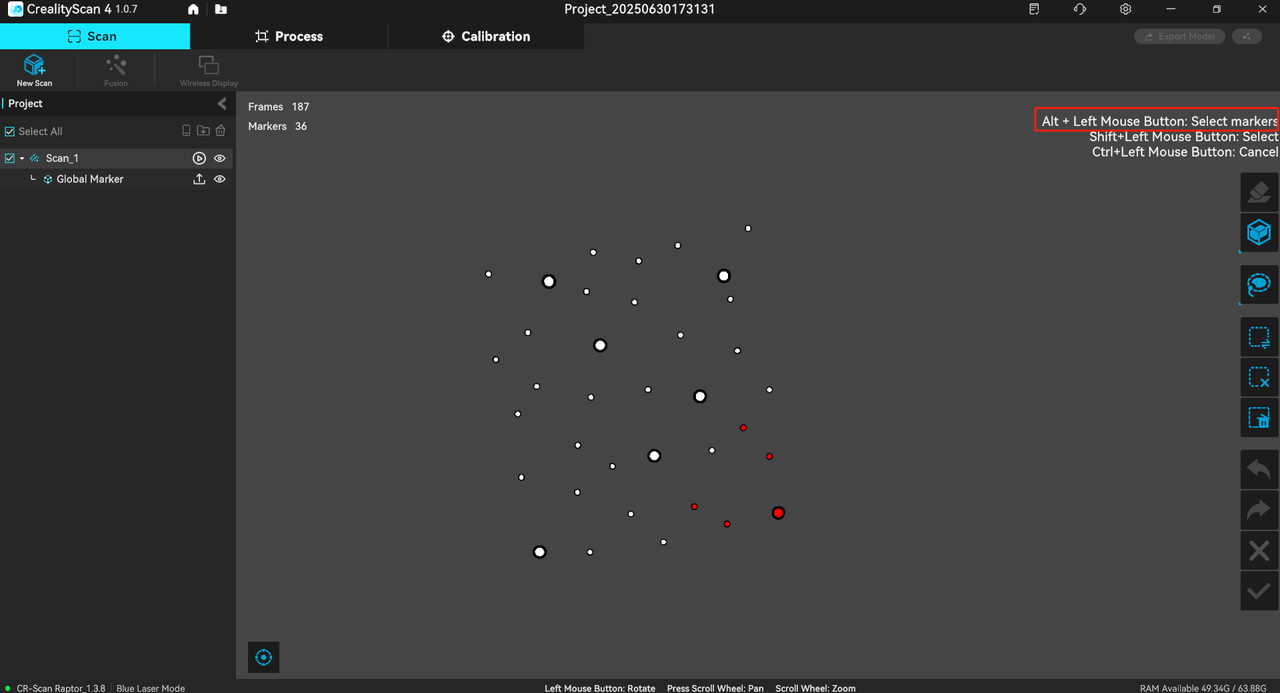Uncheck the Select All checkbox
The height and width of the screenshot is (693, 1280).
click(x=10, y=132)
